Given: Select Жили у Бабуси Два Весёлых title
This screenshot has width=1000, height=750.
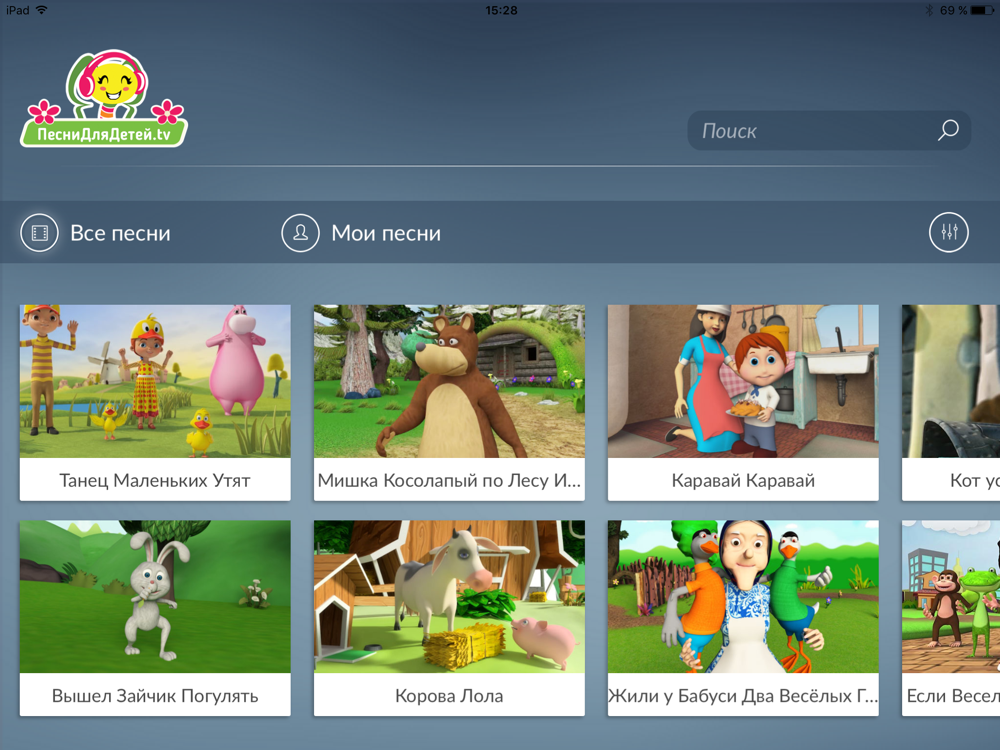Looking at the screenshot, I should pyautogui.click(x=743, y=696).
